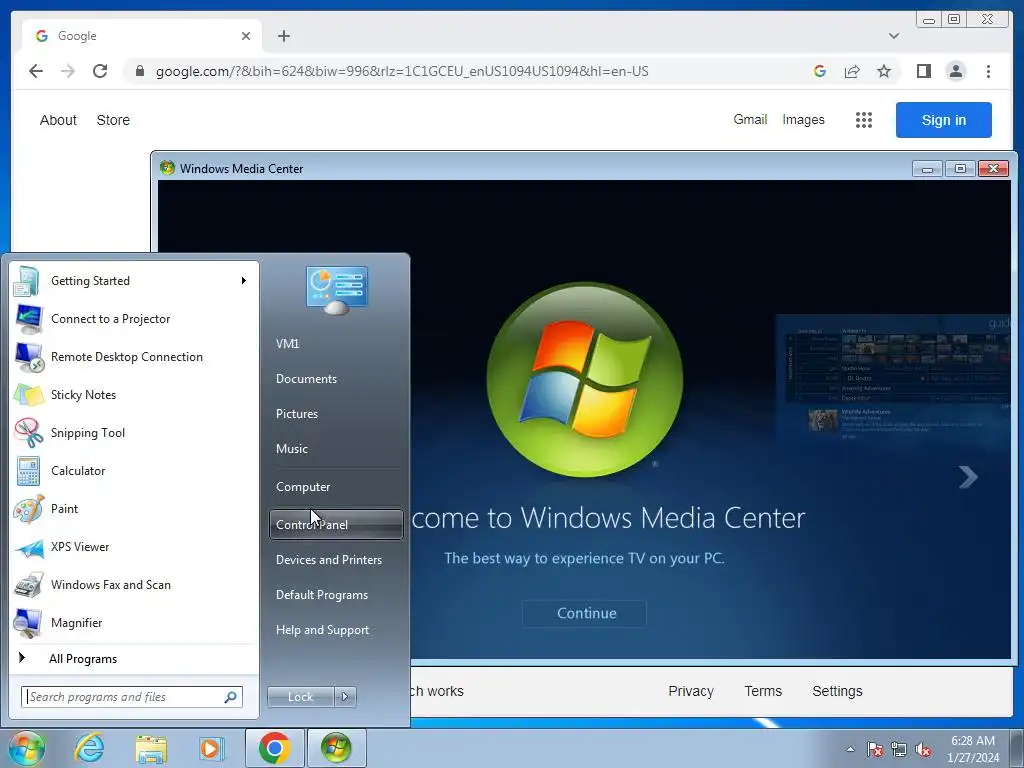The height and width of the screenshot is (768, 1024).
Task: Click the search magnifier in Start menu
Action: 231,697
